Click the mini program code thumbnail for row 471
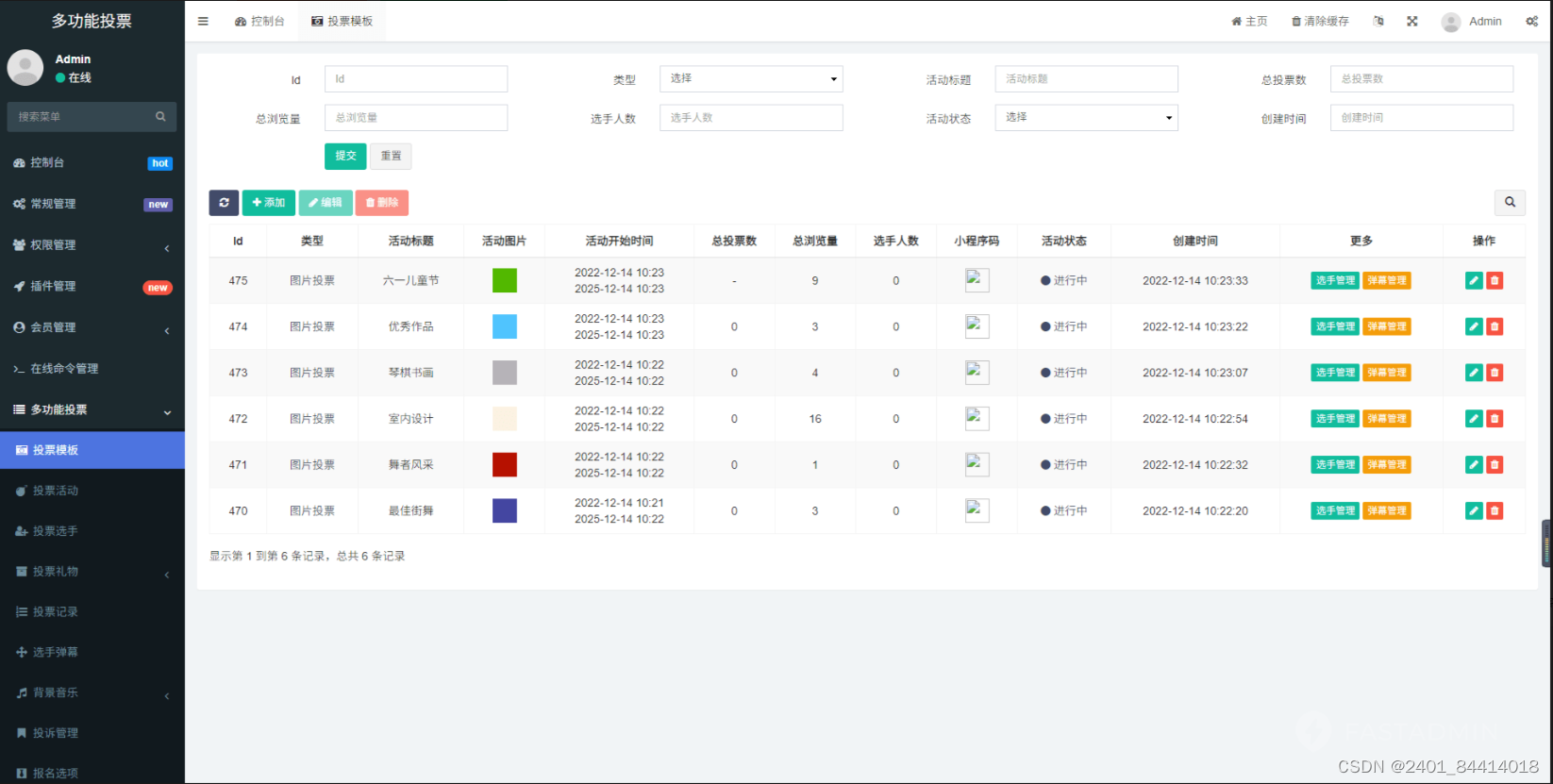Viewport: 1553px width, 784px height. coord(977,464)
